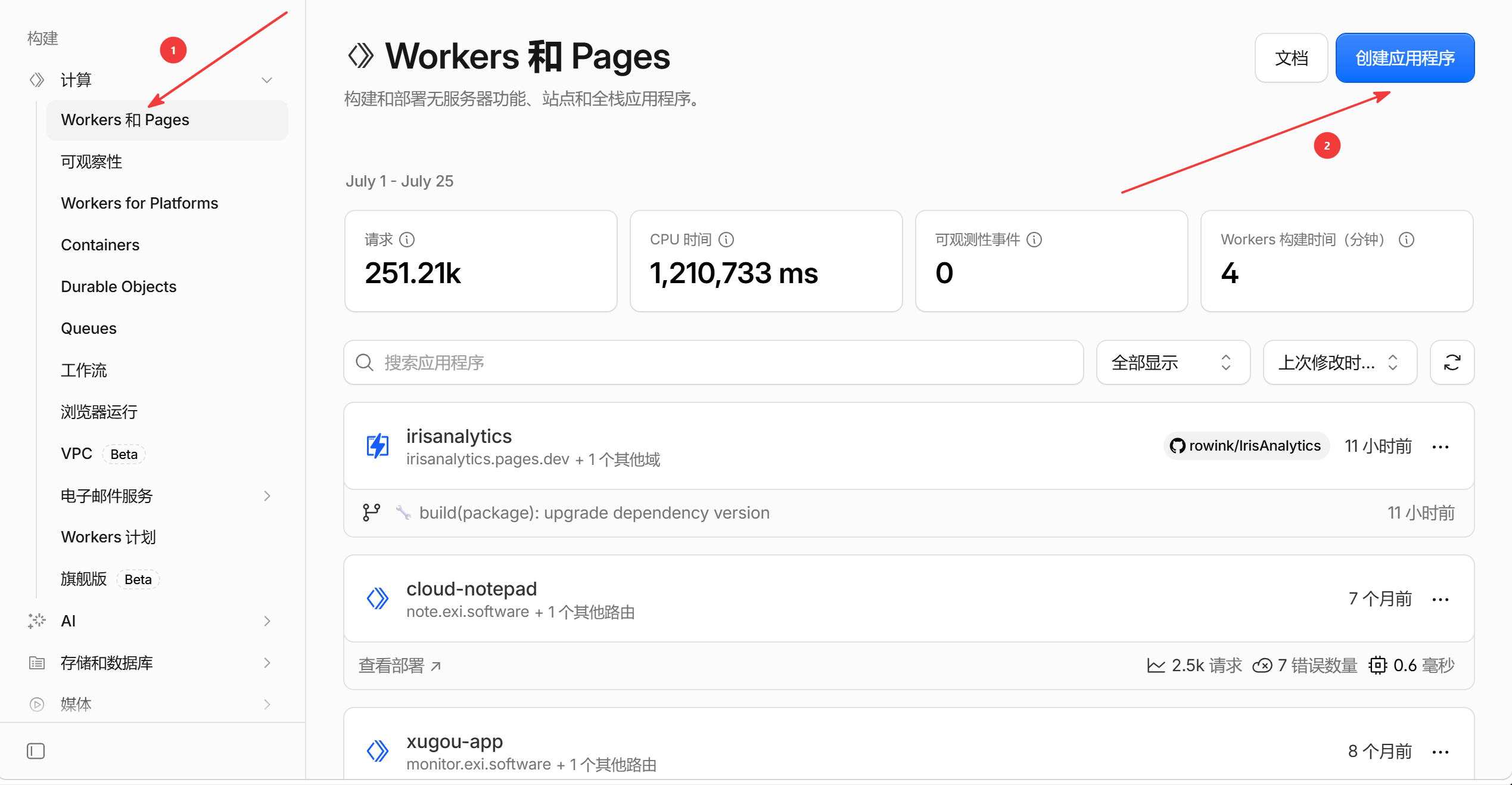Click irisanalytics.pages.dev domain text

click(x=488, y=459)
